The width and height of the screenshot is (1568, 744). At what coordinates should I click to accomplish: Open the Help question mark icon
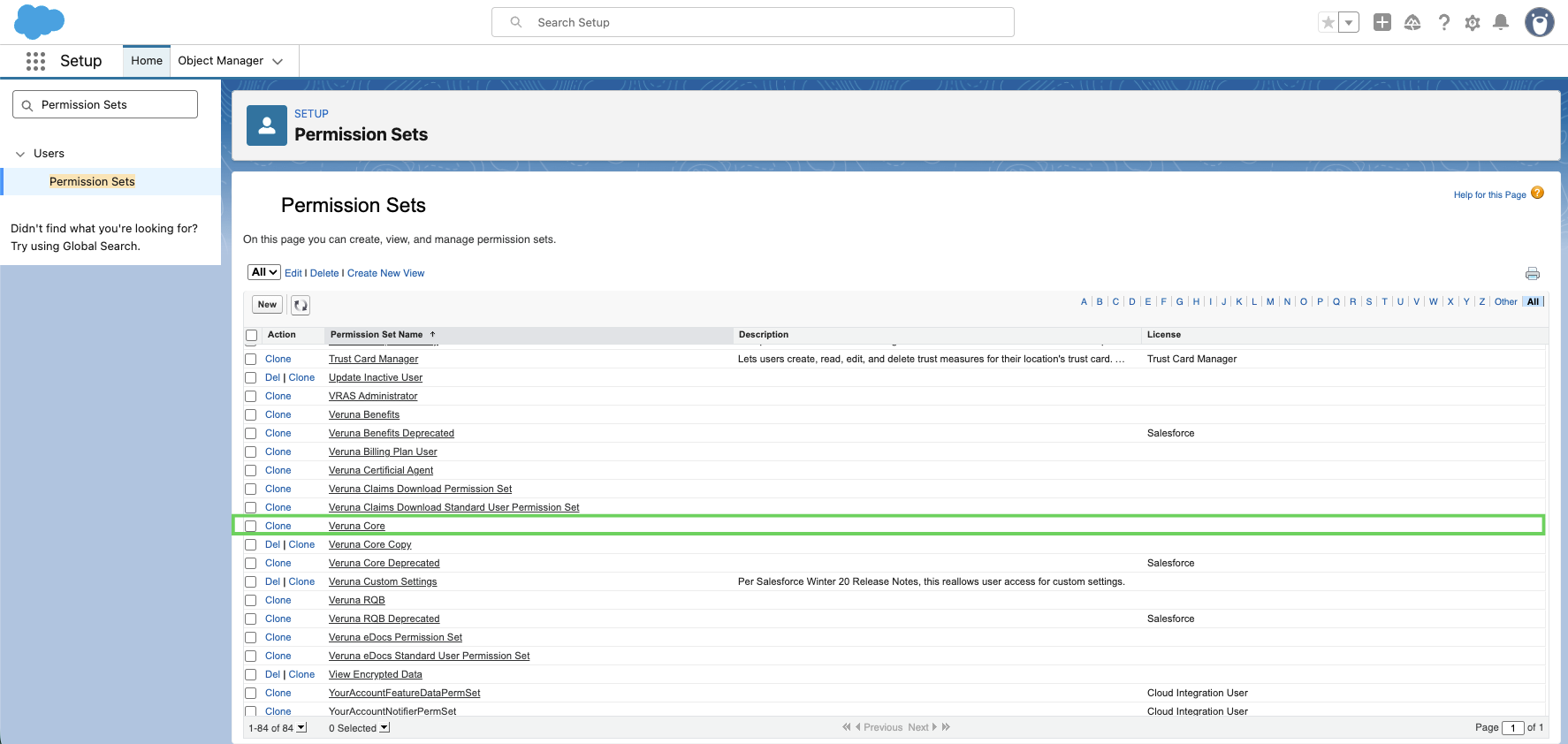point(1443,22)
